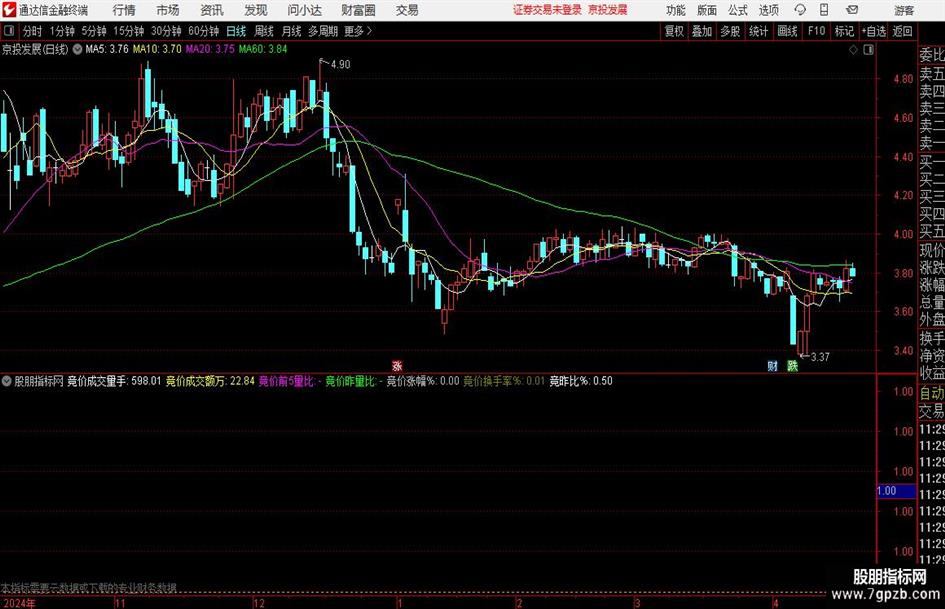This screenshot has height=609, width=945.
Task: Open the 财富圈 menu
Action: pyautogui.click(x=359, y=10)
